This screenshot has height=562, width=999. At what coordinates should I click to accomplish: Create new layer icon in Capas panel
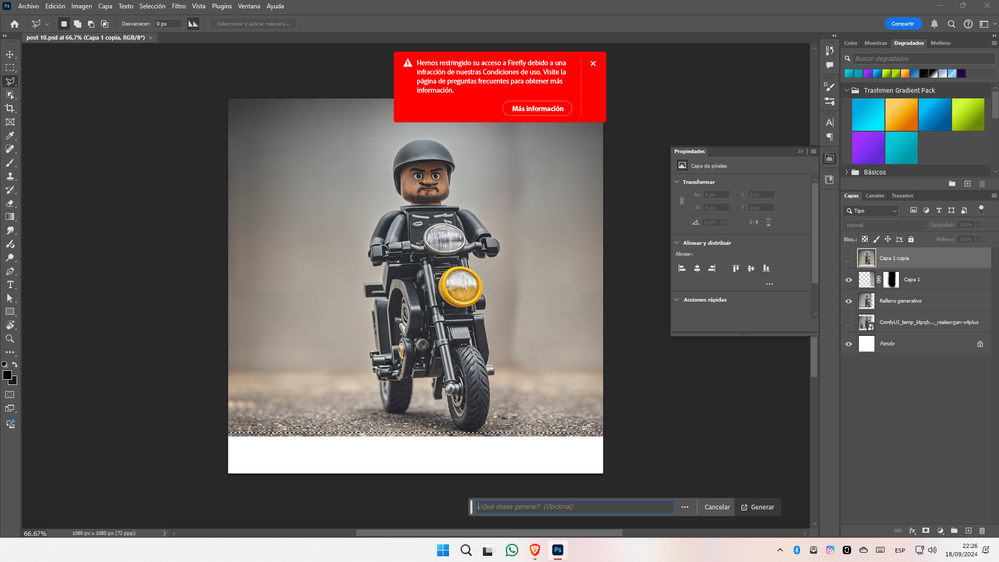coord(968,530)
